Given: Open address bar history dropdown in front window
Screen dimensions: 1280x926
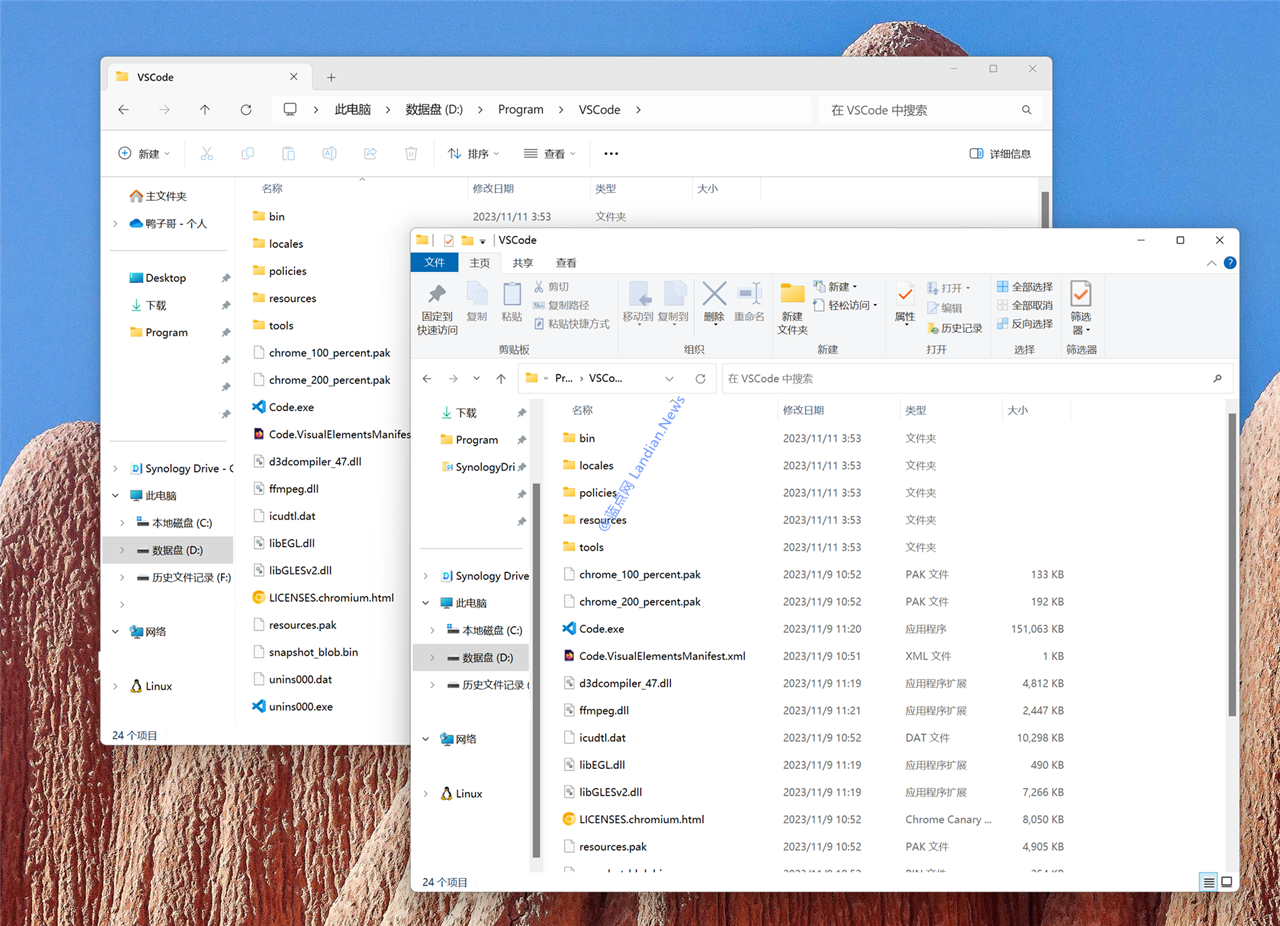Looking at the screenshot, I should (669, 379).
